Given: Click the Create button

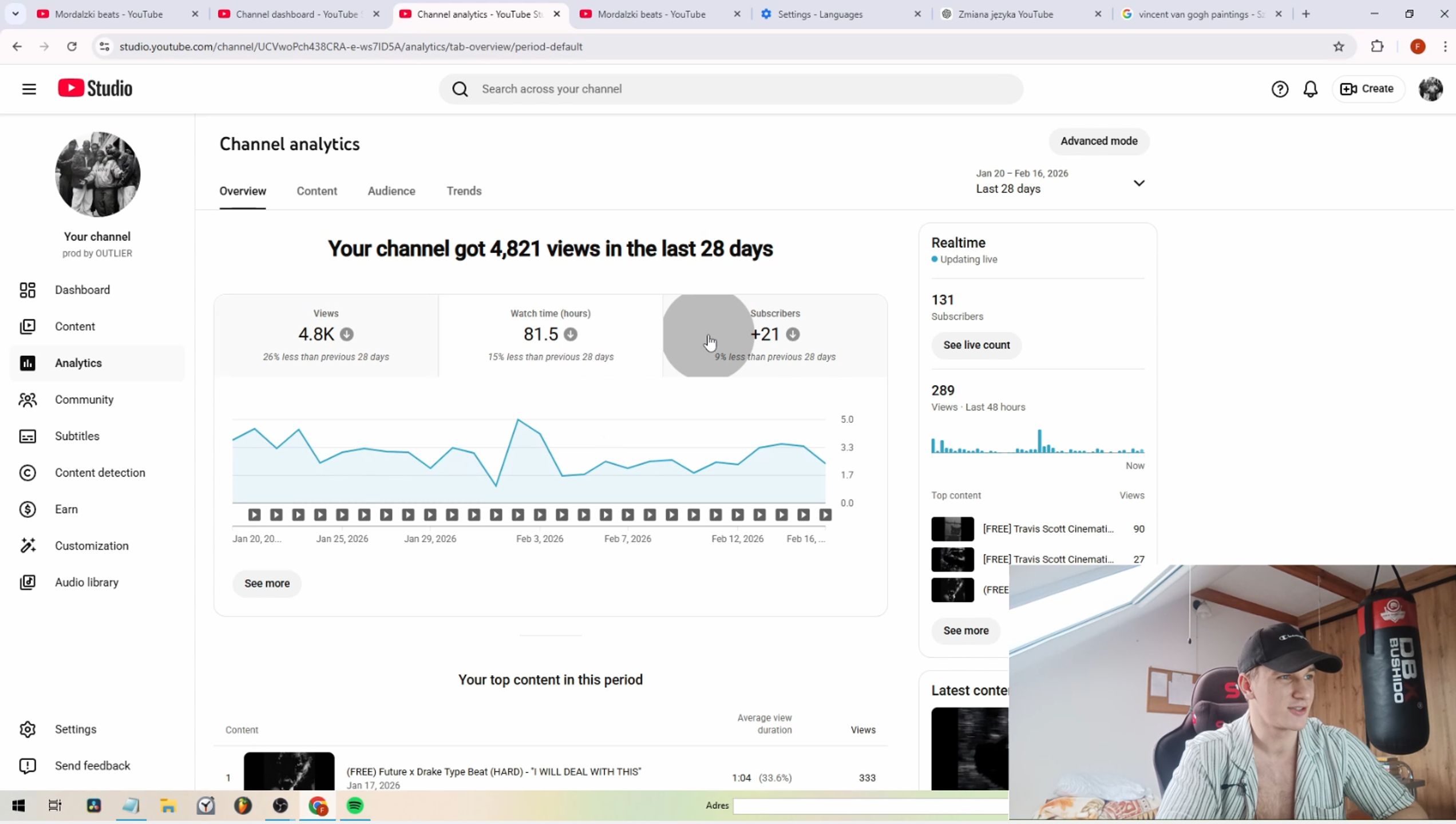Looking at the screenshot, I should (1368, 89).
